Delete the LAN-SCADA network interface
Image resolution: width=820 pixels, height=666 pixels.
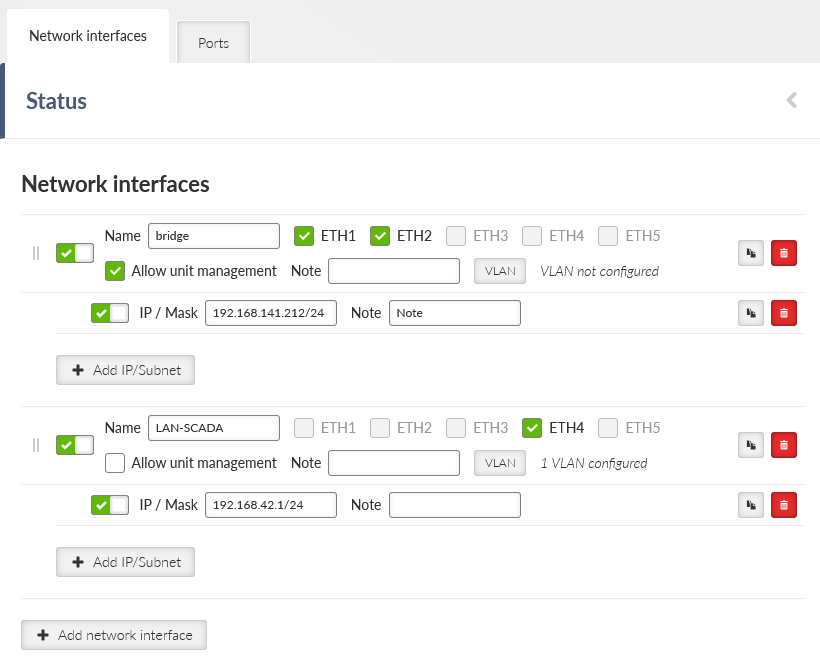click(x=783, y=445)
